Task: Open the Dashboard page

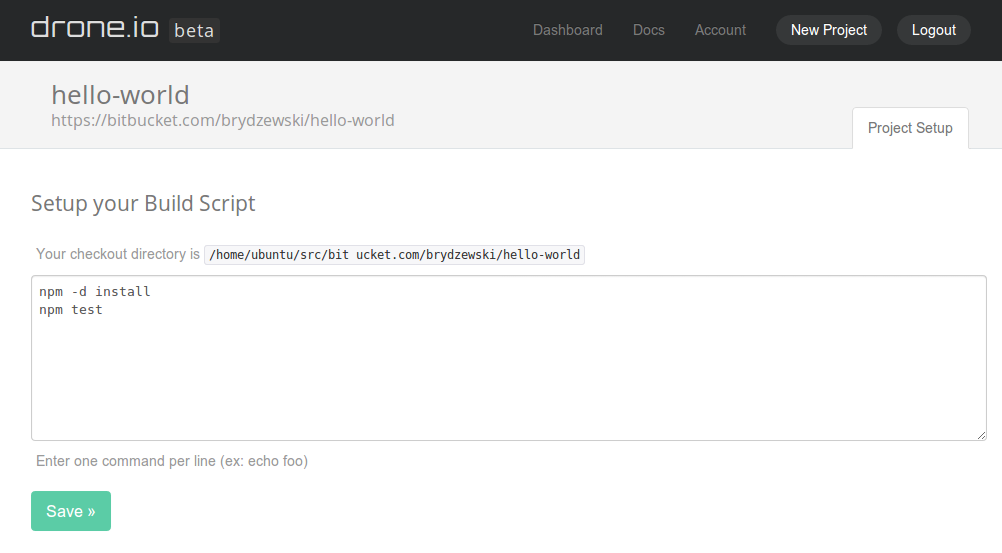Action: [567, 30]
